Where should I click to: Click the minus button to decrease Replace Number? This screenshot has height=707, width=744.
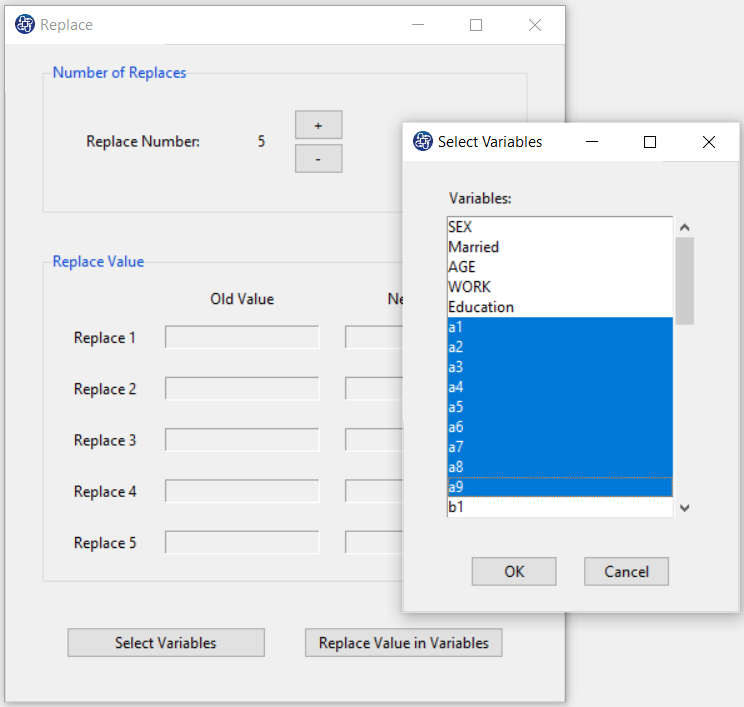pos(318,159)
